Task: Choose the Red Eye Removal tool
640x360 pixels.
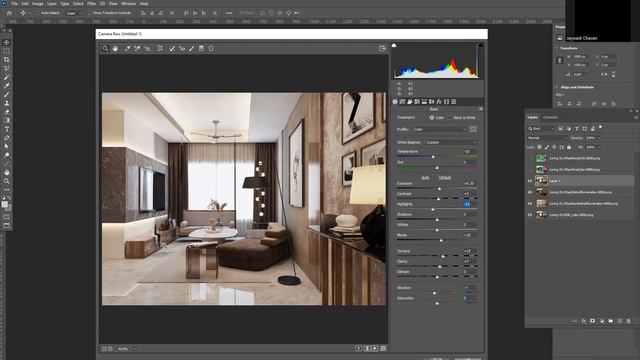Action: (182, 49)
